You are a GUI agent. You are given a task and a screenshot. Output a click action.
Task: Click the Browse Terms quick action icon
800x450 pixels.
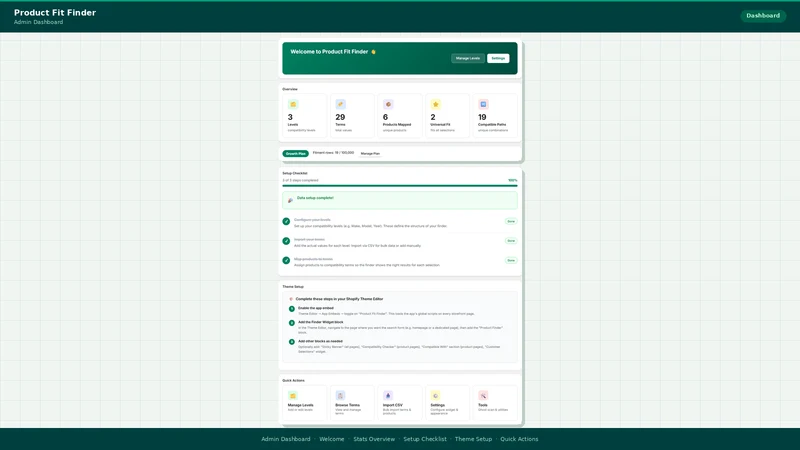pyautogui.click(x=340, y=396)
